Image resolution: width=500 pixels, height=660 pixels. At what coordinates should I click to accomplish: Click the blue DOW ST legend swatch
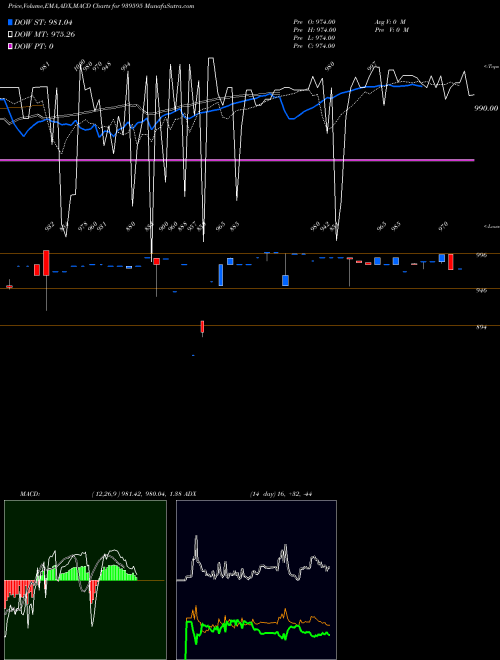click(10, 22)
